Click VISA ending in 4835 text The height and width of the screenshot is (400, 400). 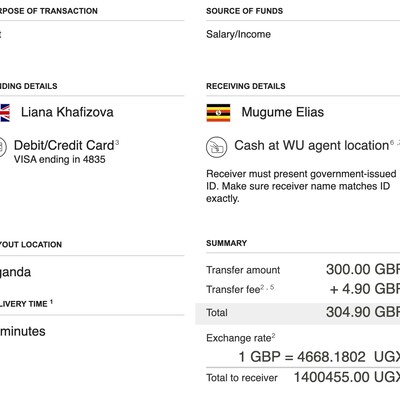pyautogui.click(x=60, y=160)
